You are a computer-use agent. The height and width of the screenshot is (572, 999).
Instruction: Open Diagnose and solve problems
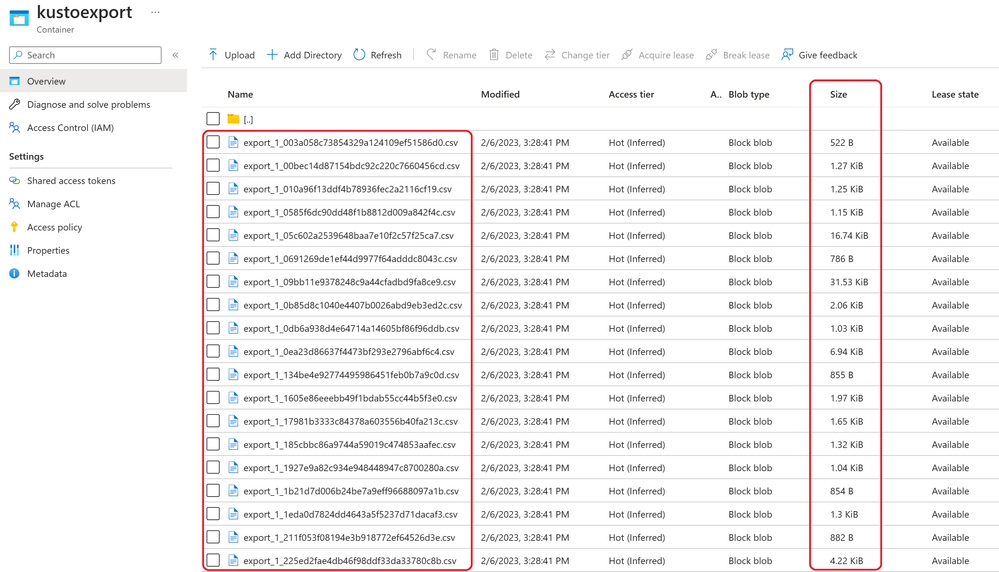click(89, 104)
